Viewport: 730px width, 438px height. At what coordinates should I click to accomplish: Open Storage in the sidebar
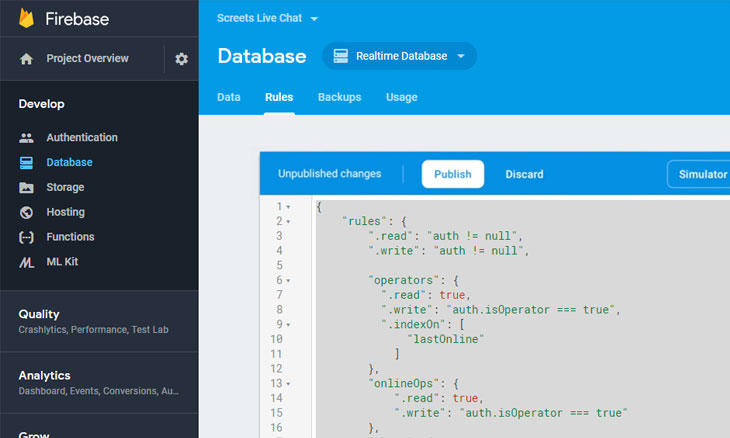click(65, 187)
